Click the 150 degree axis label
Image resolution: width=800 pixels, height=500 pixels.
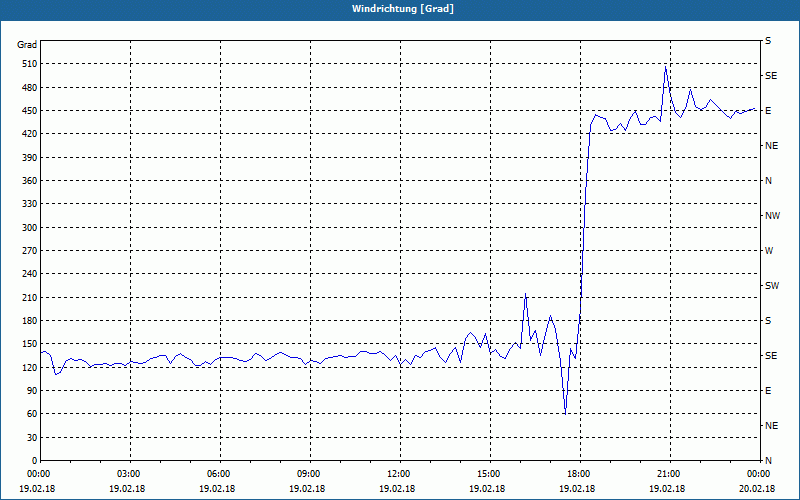pyautogui.click(x=31, y=343)
